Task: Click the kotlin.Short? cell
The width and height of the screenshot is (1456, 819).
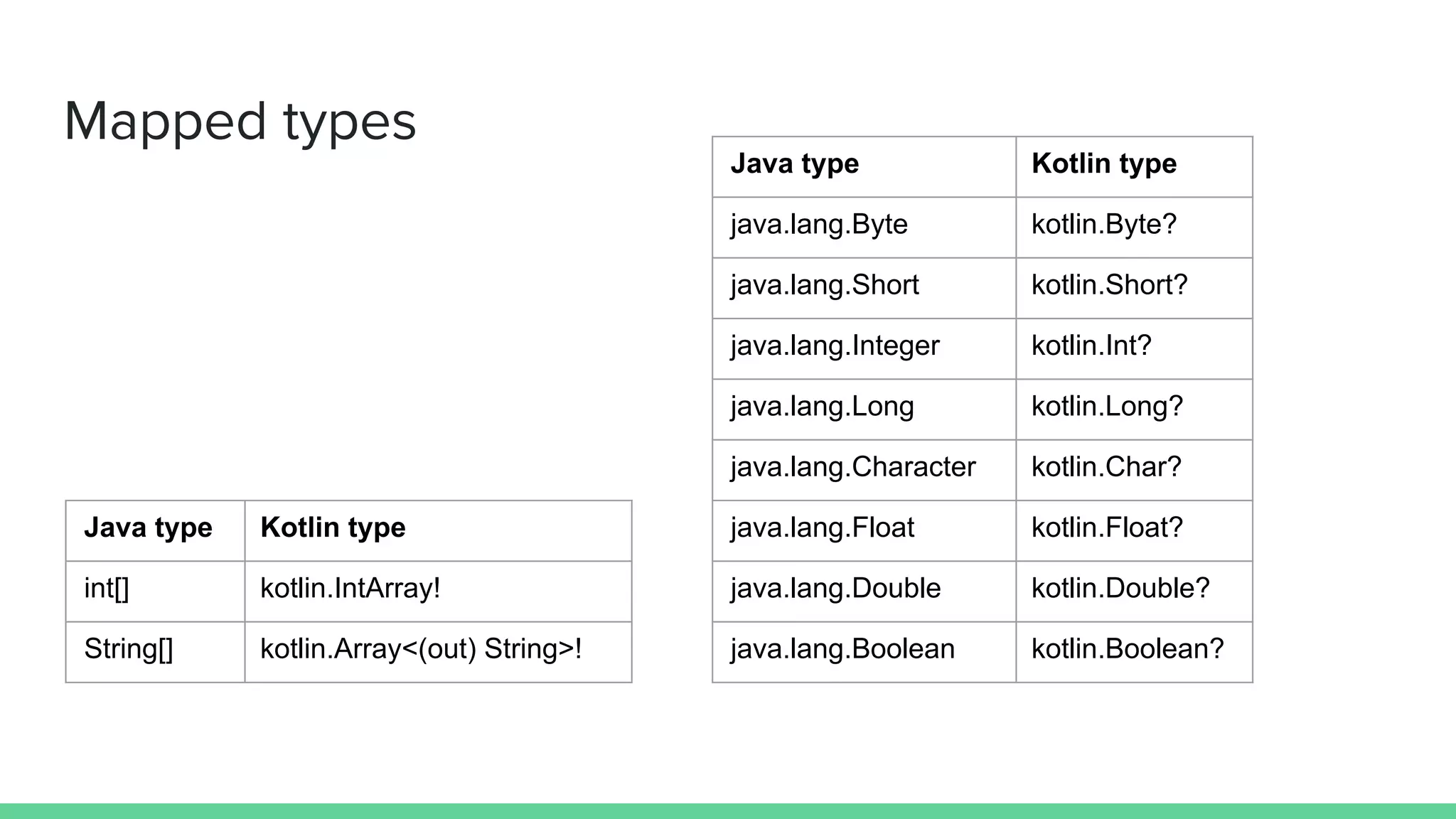Action: point(1109,285)
